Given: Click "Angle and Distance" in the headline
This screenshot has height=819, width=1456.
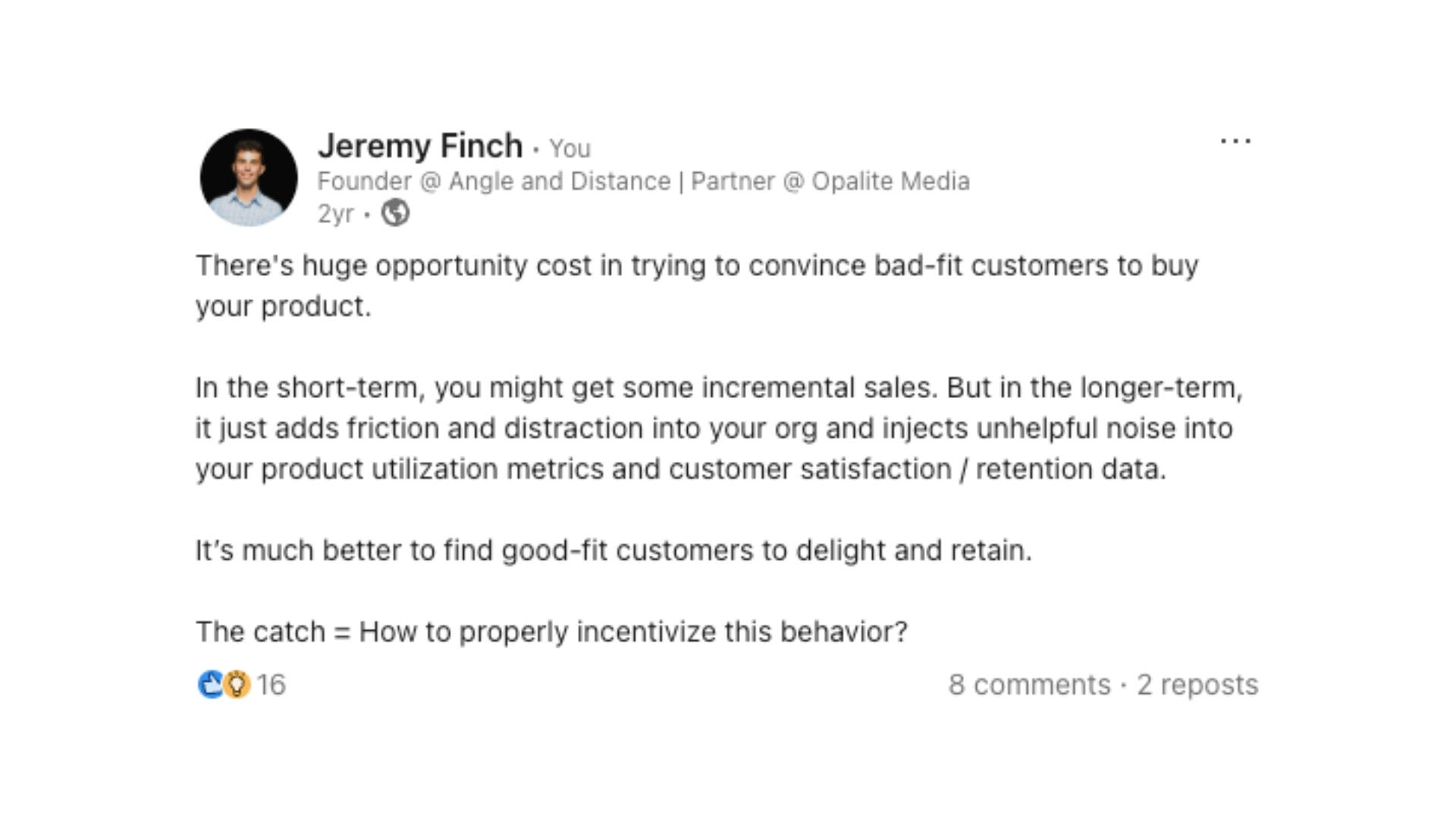Looking at the screenshot, I should tap(560, 182).
